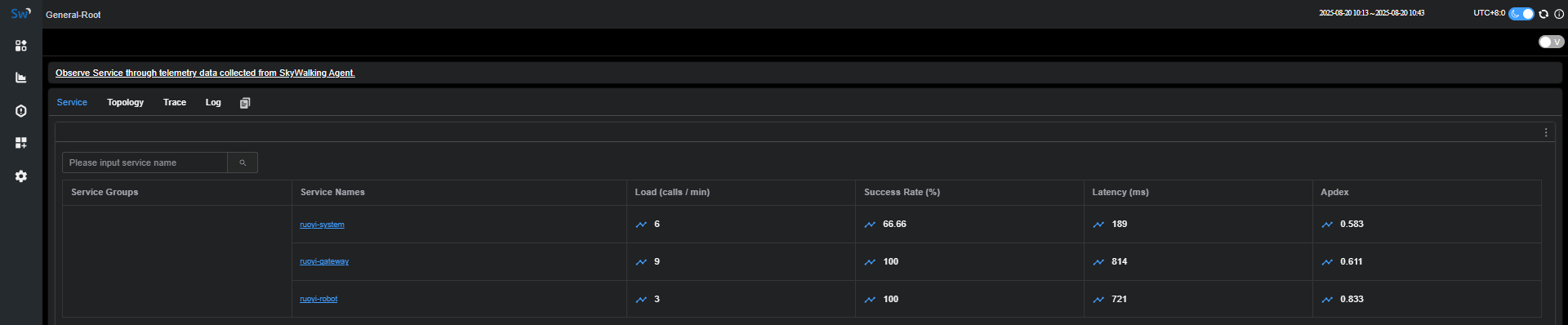The height and width of the screenshot is (325, 1568).
Task: Open the settings gear in sidebar
Action: 21,176
